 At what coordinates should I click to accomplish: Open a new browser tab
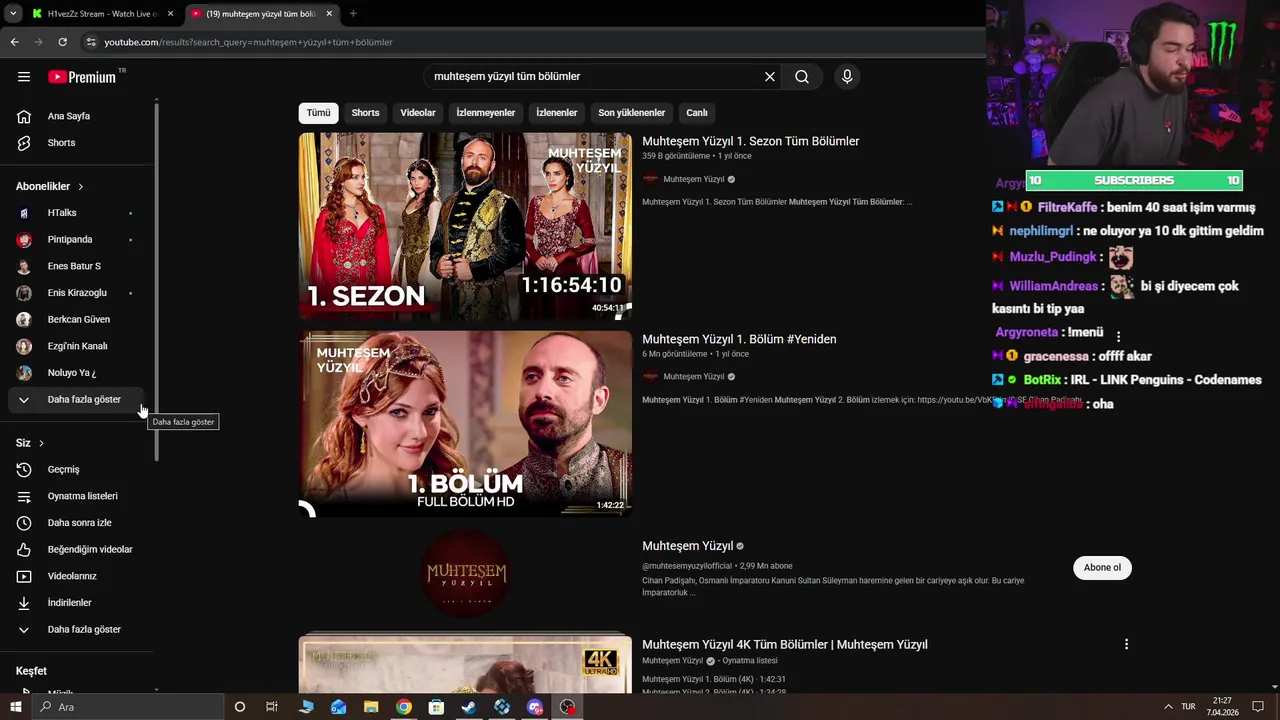coord(353,14)
